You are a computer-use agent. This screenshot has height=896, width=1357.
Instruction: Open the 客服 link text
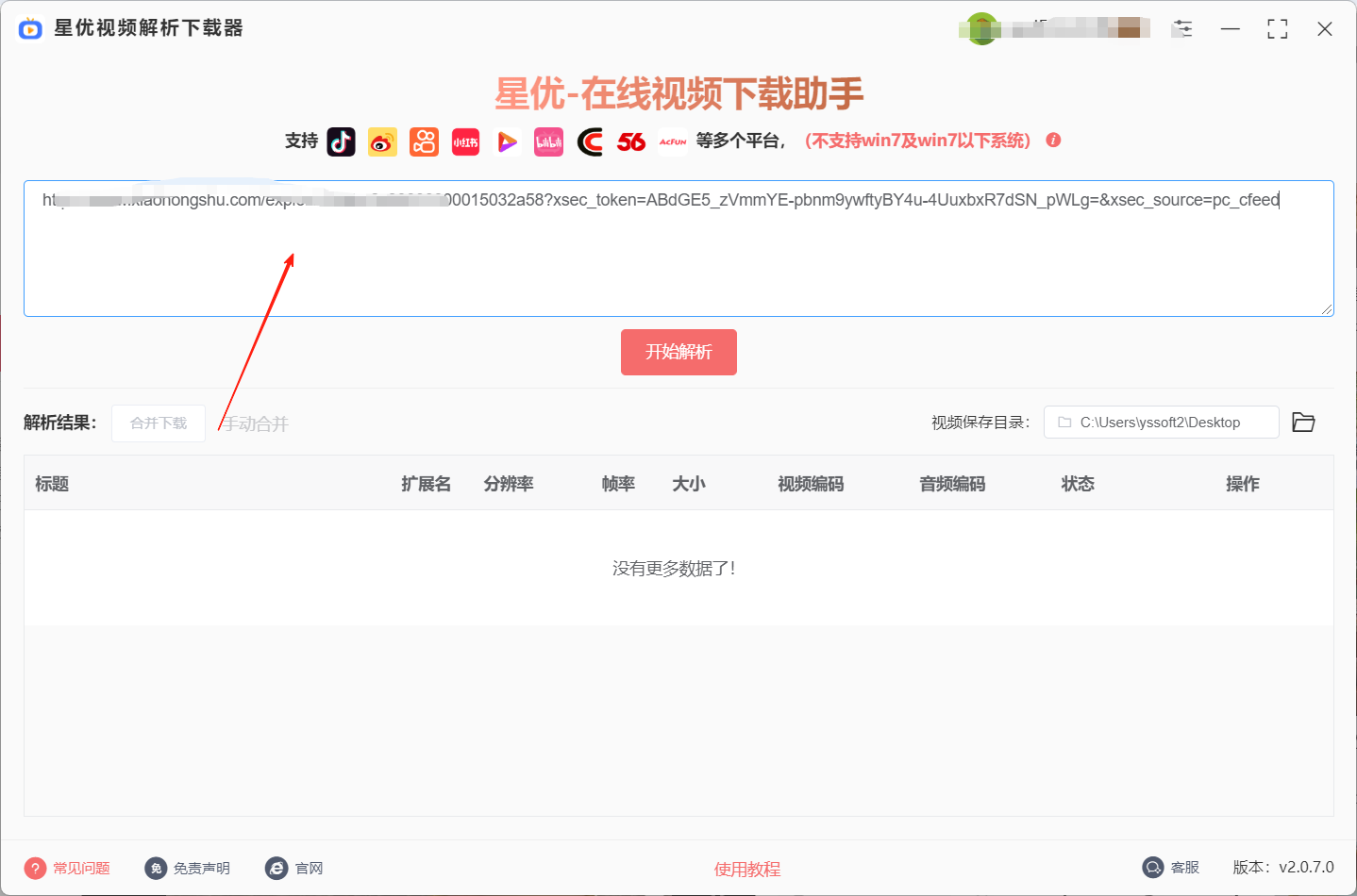(1185, 867)
